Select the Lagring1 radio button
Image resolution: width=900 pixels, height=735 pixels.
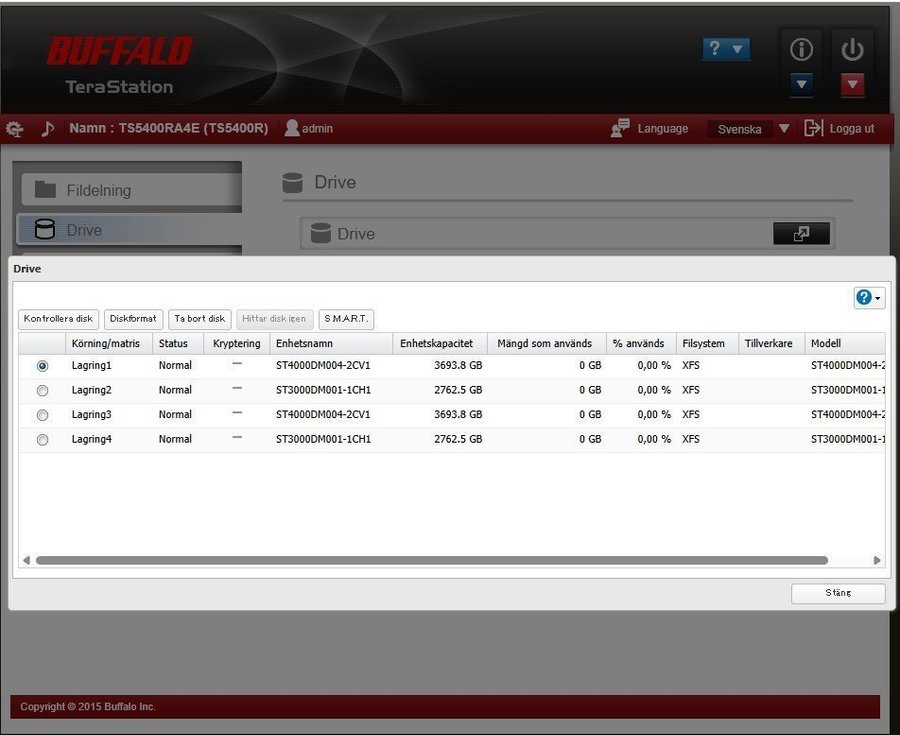(42, 366)
